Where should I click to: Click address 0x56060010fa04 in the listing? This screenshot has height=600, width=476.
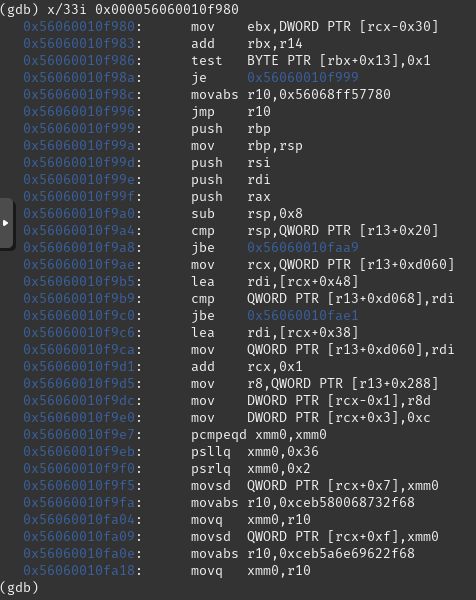(x=79, y=520)
